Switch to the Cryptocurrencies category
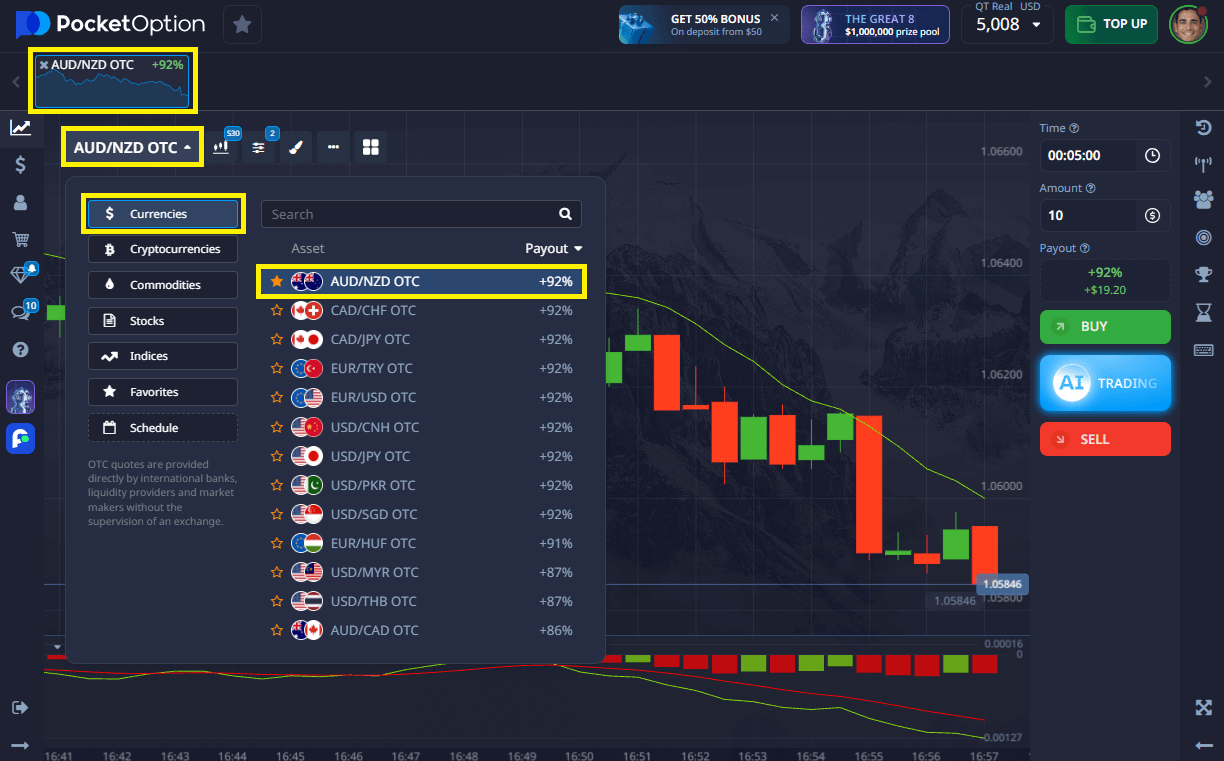 163,249
